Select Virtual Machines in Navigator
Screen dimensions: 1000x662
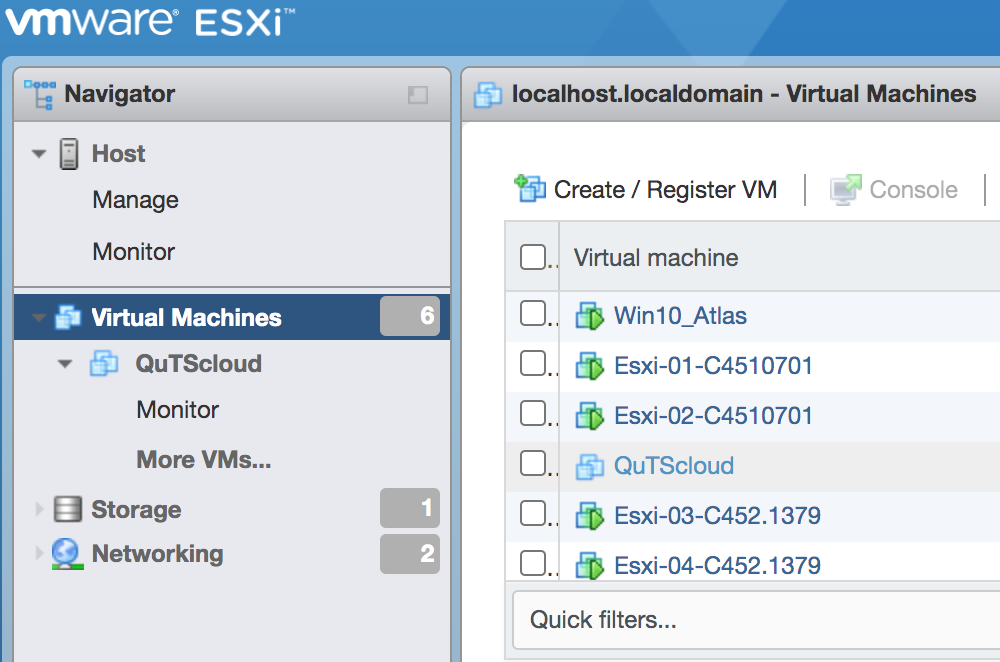[x=186, y=318]
